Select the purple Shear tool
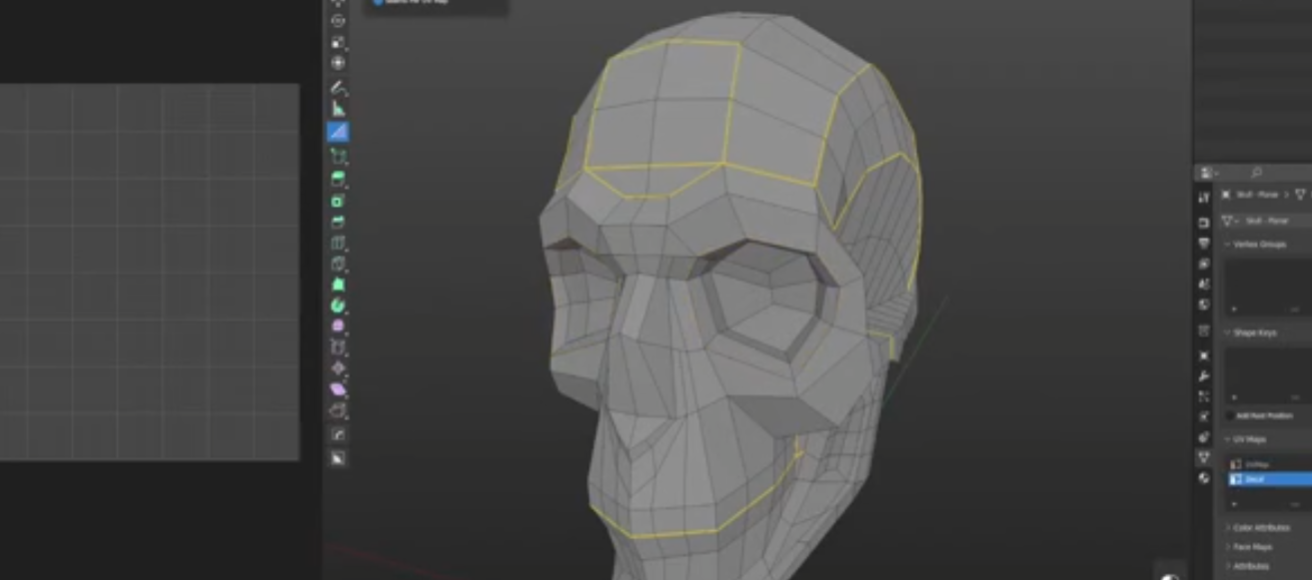This screenshot has width=1312, height=580. 338,390
